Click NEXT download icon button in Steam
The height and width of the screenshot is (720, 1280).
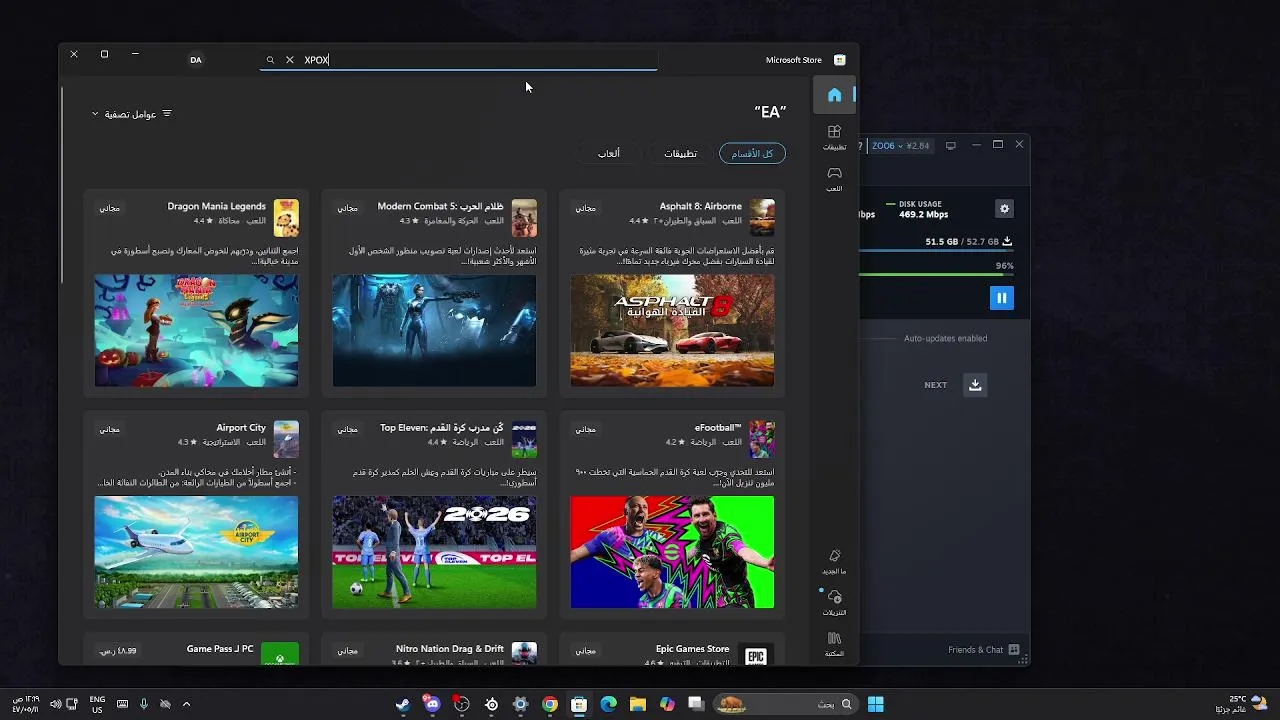click(975, 385)
